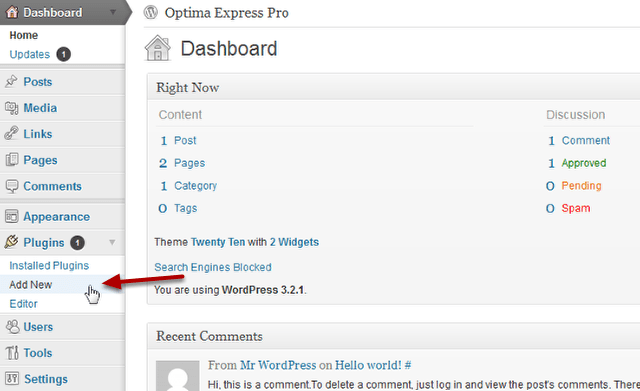The height and width of the screenshot is (391, 640).
Task: Click the Users icon in sidebar
Action: tap(12, 327)
